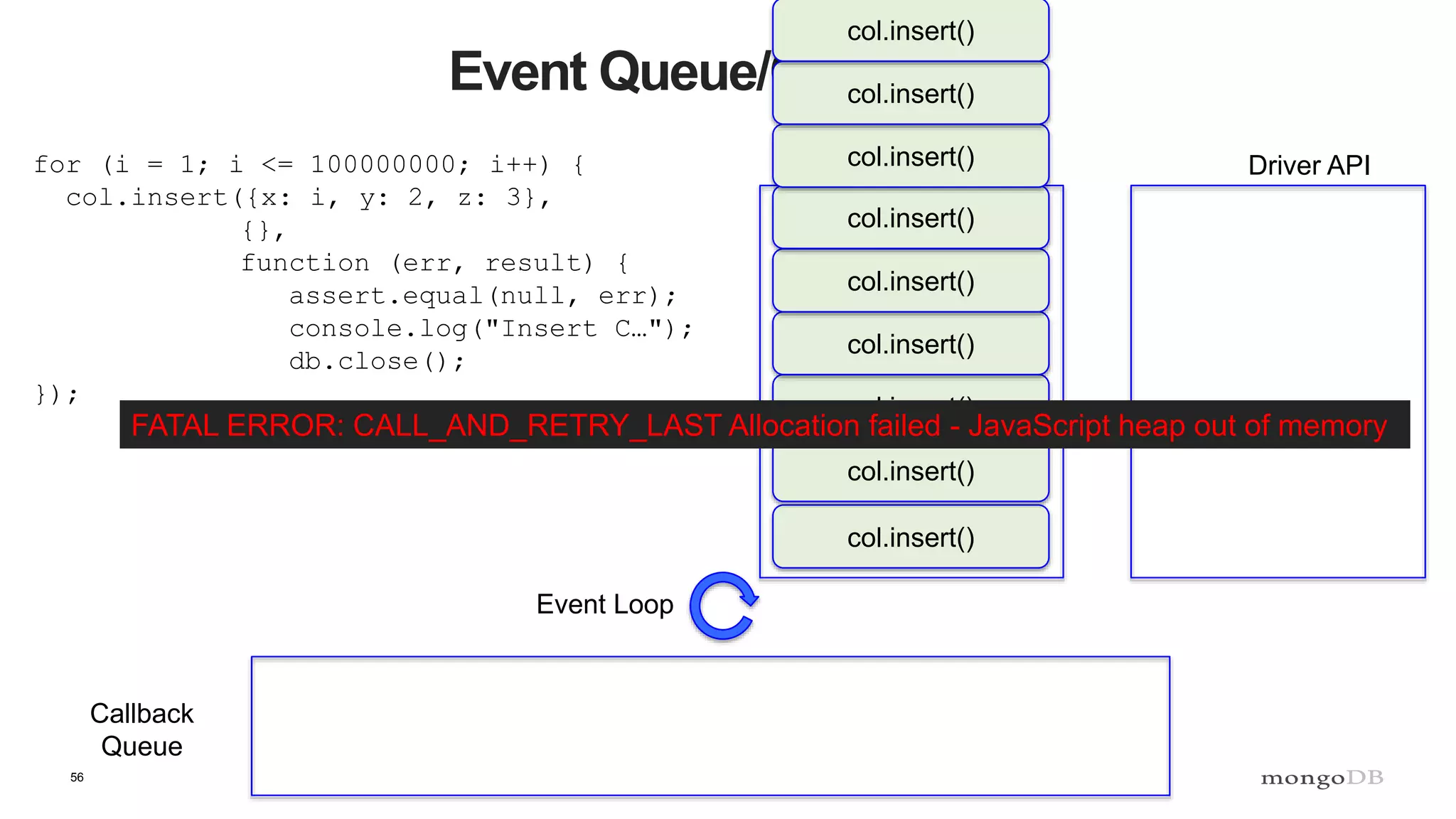Image resolution: width=1456 pixels, height=819 pixels.
Task: Click the assert.equal(null, err) code line
Action: [x=482, y=296]
